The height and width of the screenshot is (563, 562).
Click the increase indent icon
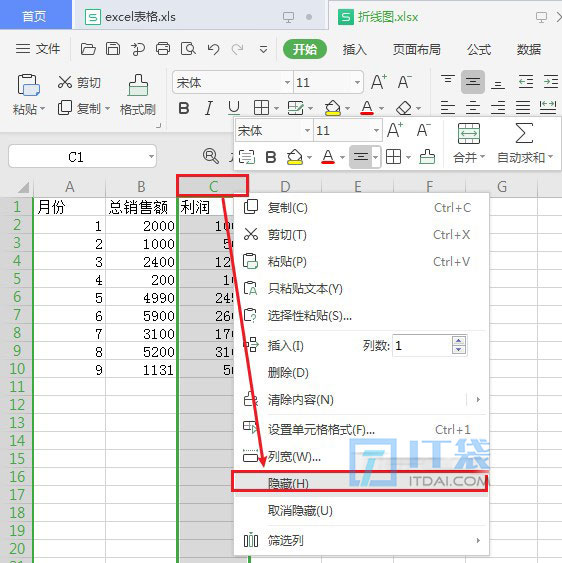tap(551, 82)
